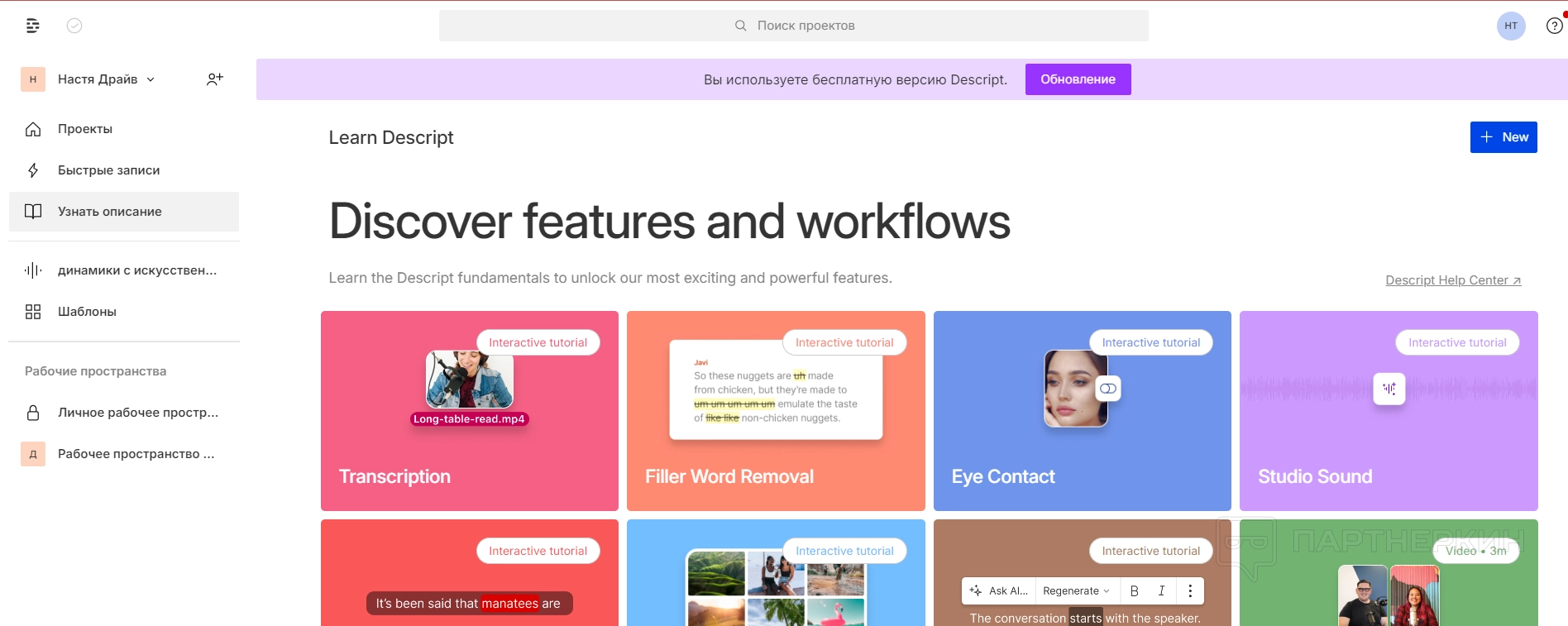The height and width of the screenshot is (626, 1568).
Task: Click Interactive tutorial badge on Studio Sound
Action: (x=1457, y=342)
